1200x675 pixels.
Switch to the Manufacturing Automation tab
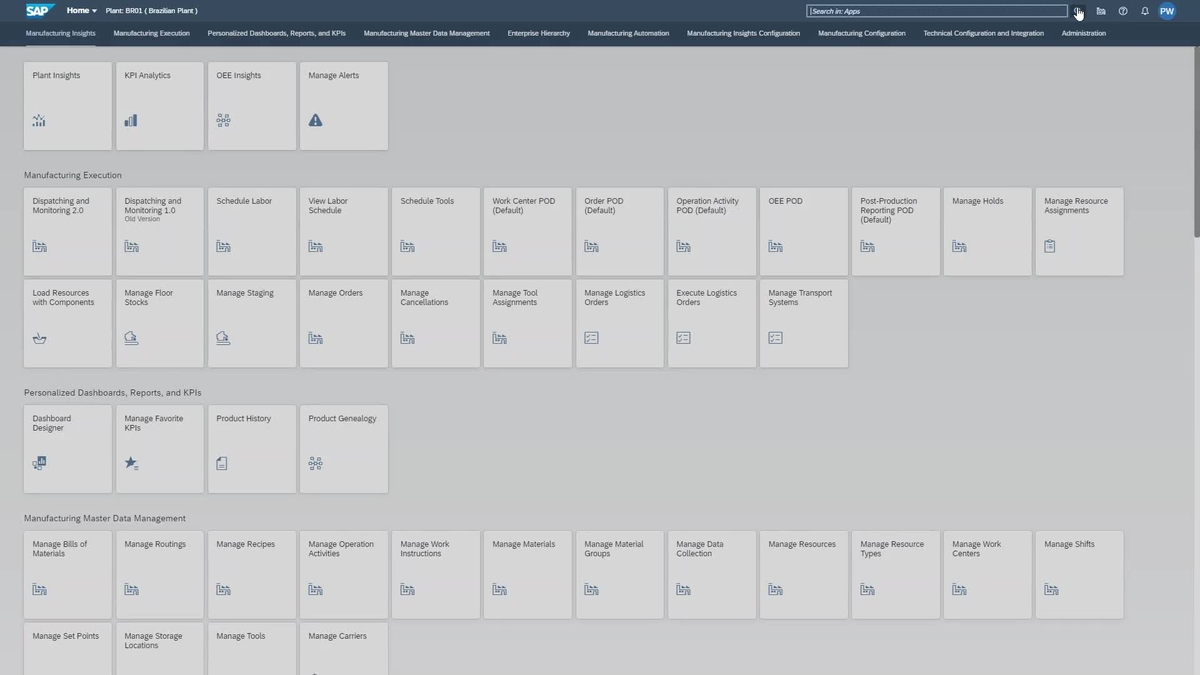[x=628, y=33]
